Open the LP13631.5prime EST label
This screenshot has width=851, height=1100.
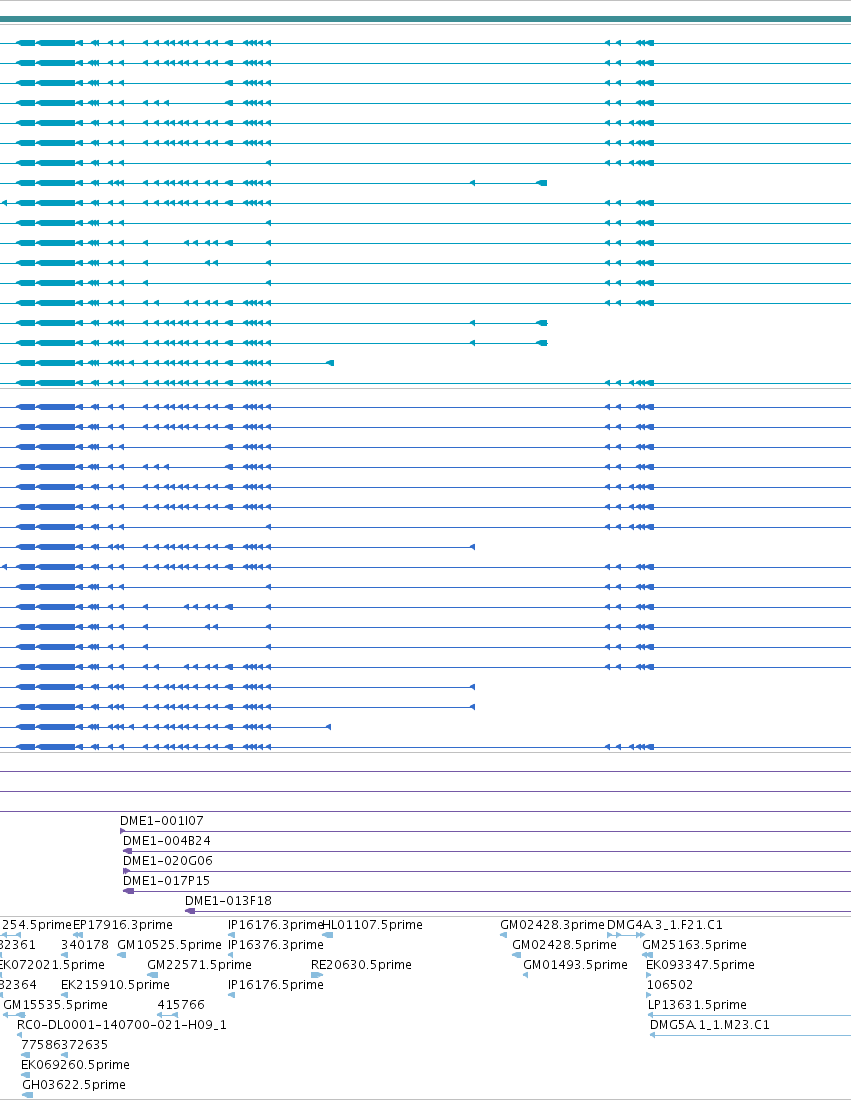coord(697,1005)
